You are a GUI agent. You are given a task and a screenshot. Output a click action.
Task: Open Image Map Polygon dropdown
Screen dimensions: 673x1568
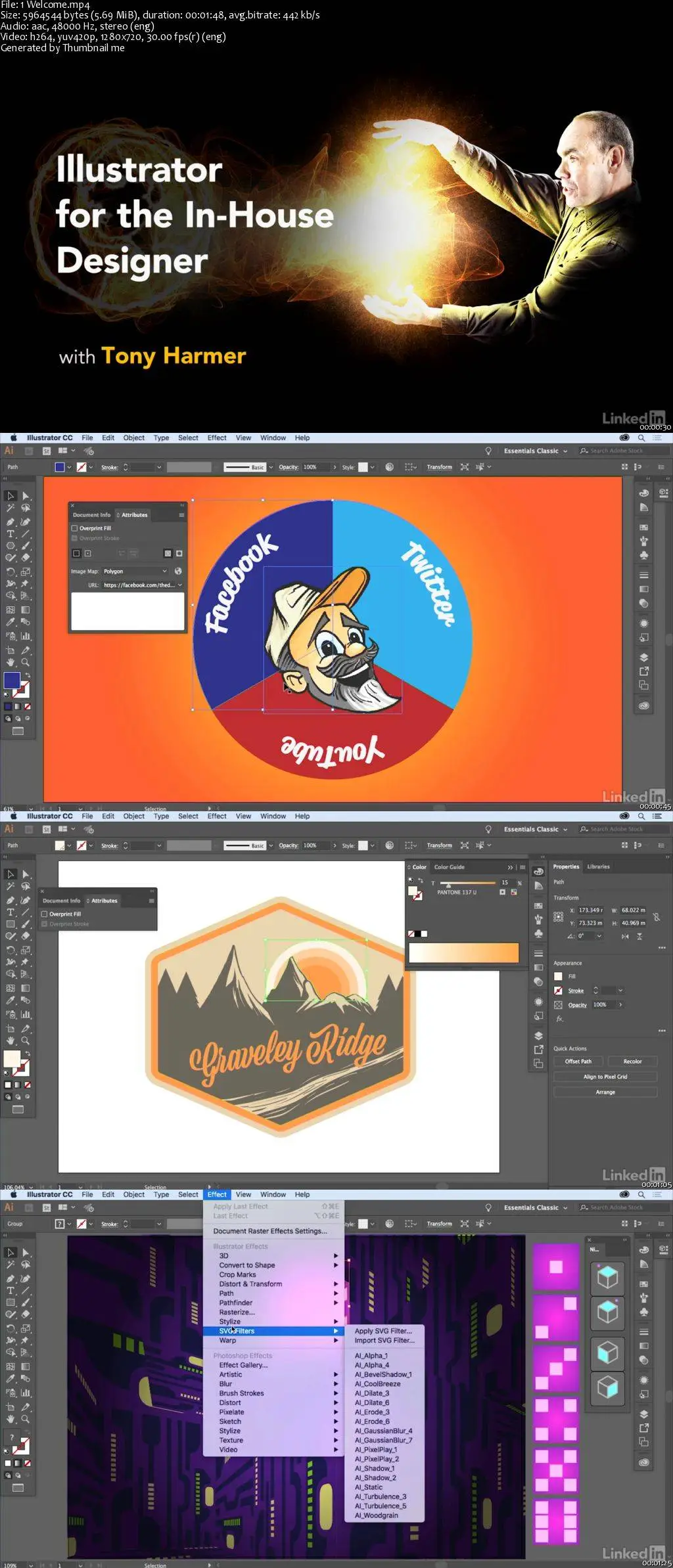pos(135,571)
